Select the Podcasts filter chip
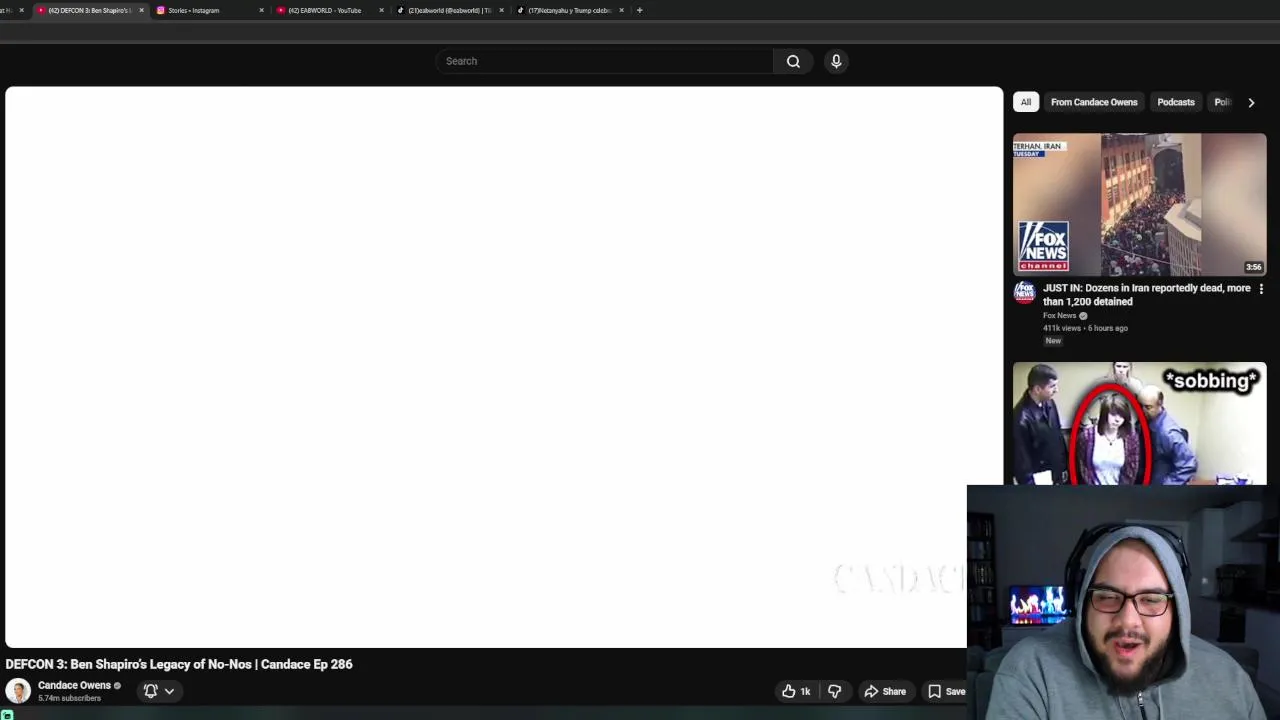This screenshot has width=1280, height=720. click(x=1176, y=102)
